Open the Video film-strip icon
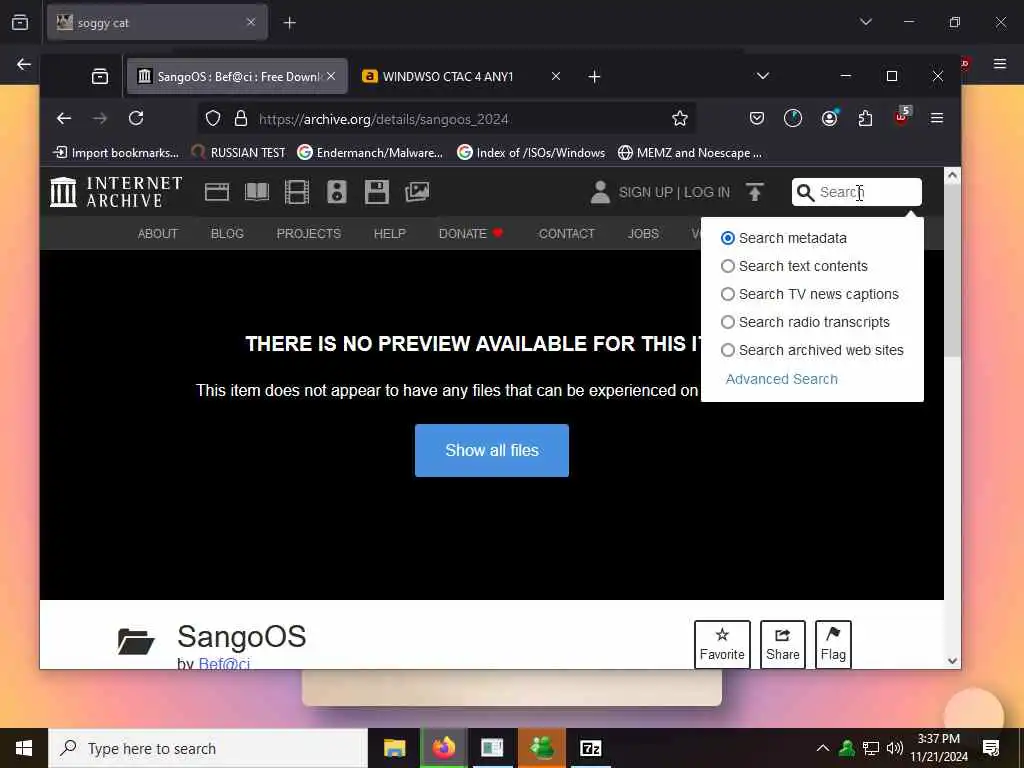This screenshot has width=1024, height=768. tap(297, 192)
